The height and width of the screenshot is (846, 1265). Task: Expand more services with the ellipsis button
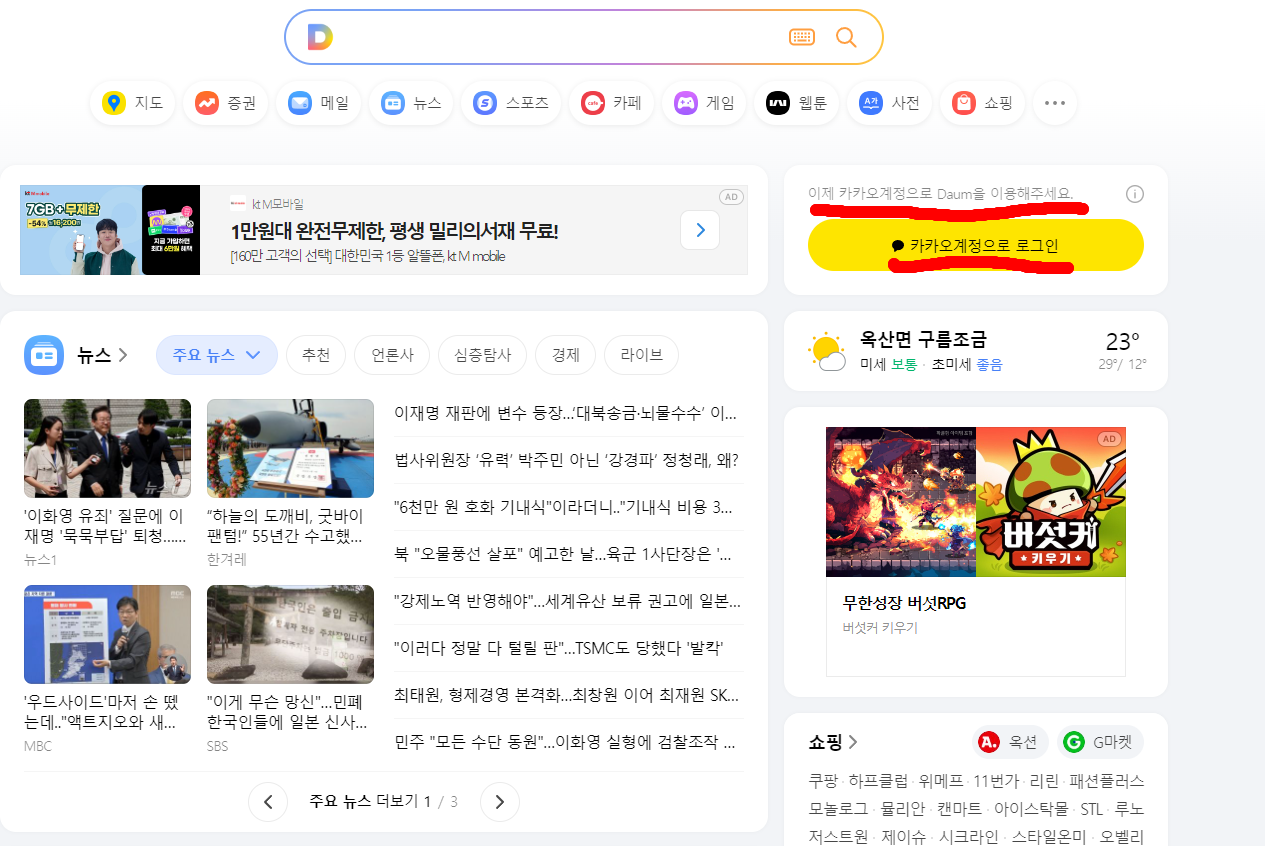(x=1054, y=102)
